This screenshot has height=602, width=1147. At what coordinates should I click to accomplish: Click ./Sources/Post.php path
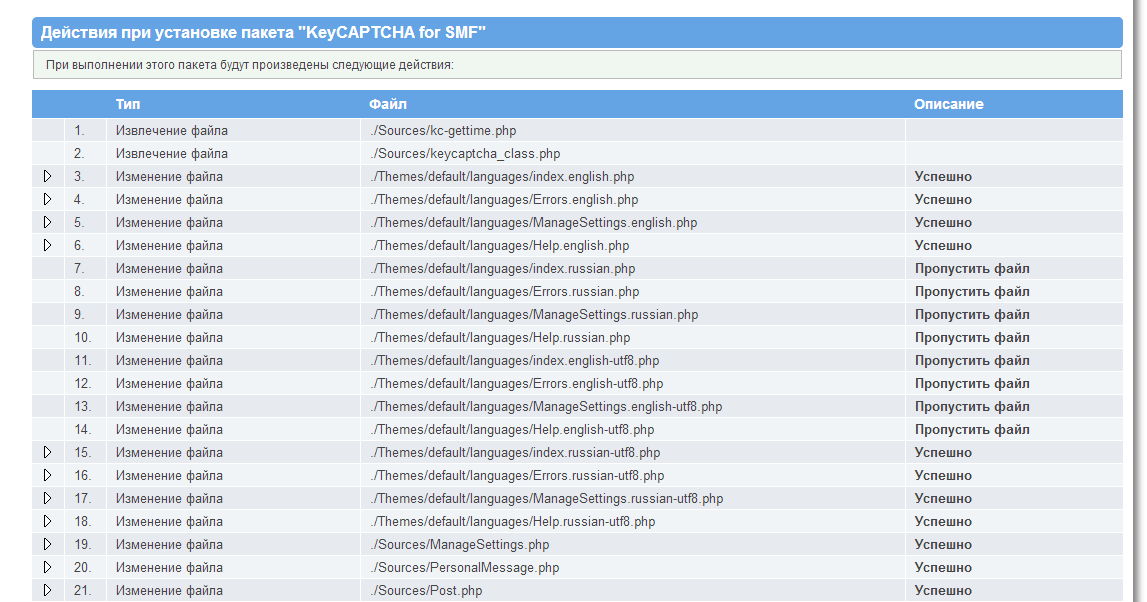tap(426, 590)
